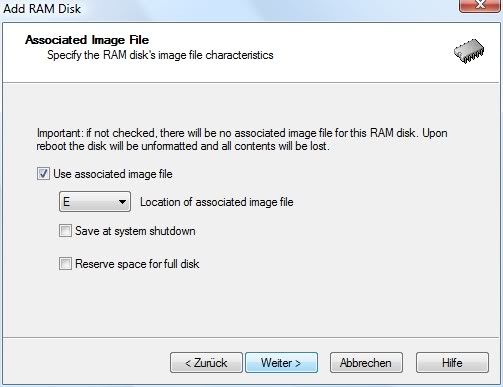Click the RAM chip icon in header

pyautogui.click(x=469, y=51)
